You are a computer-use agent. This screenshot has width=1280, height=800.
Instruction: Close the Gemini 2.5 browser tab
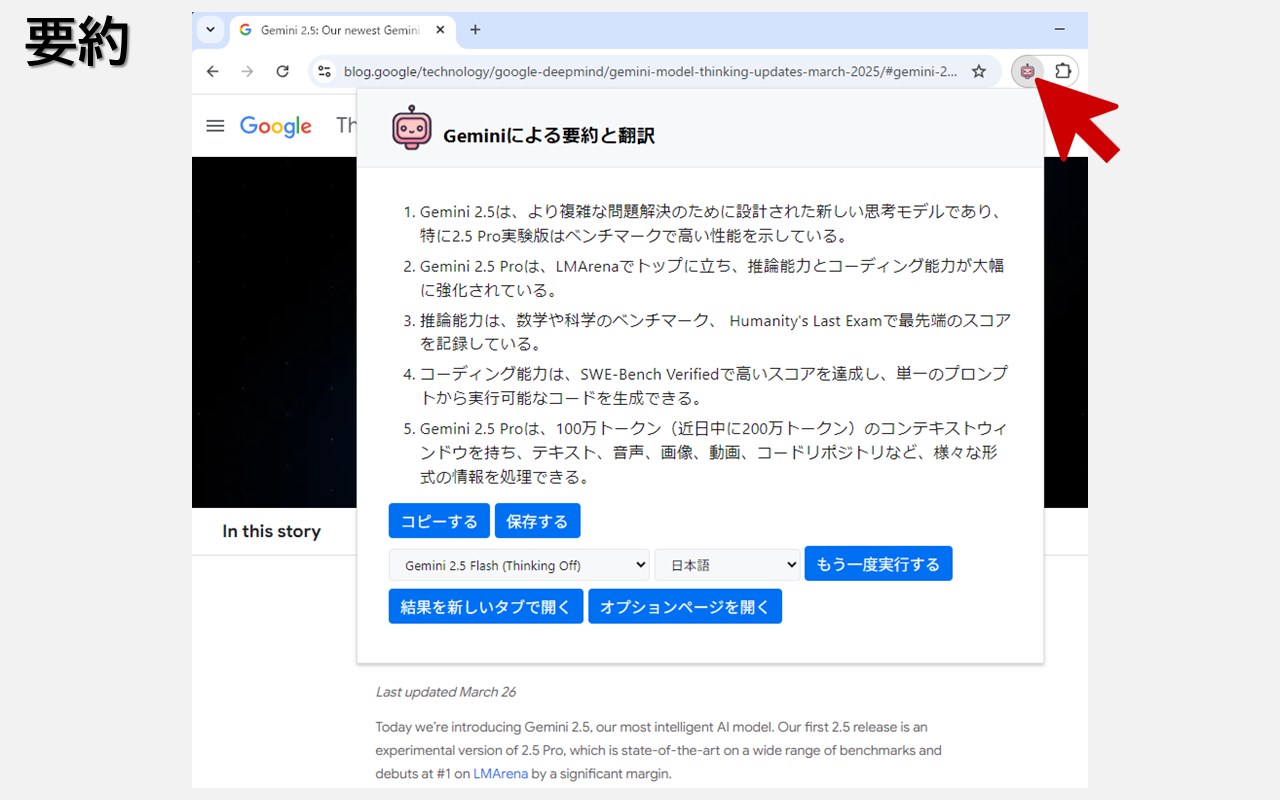440,30
